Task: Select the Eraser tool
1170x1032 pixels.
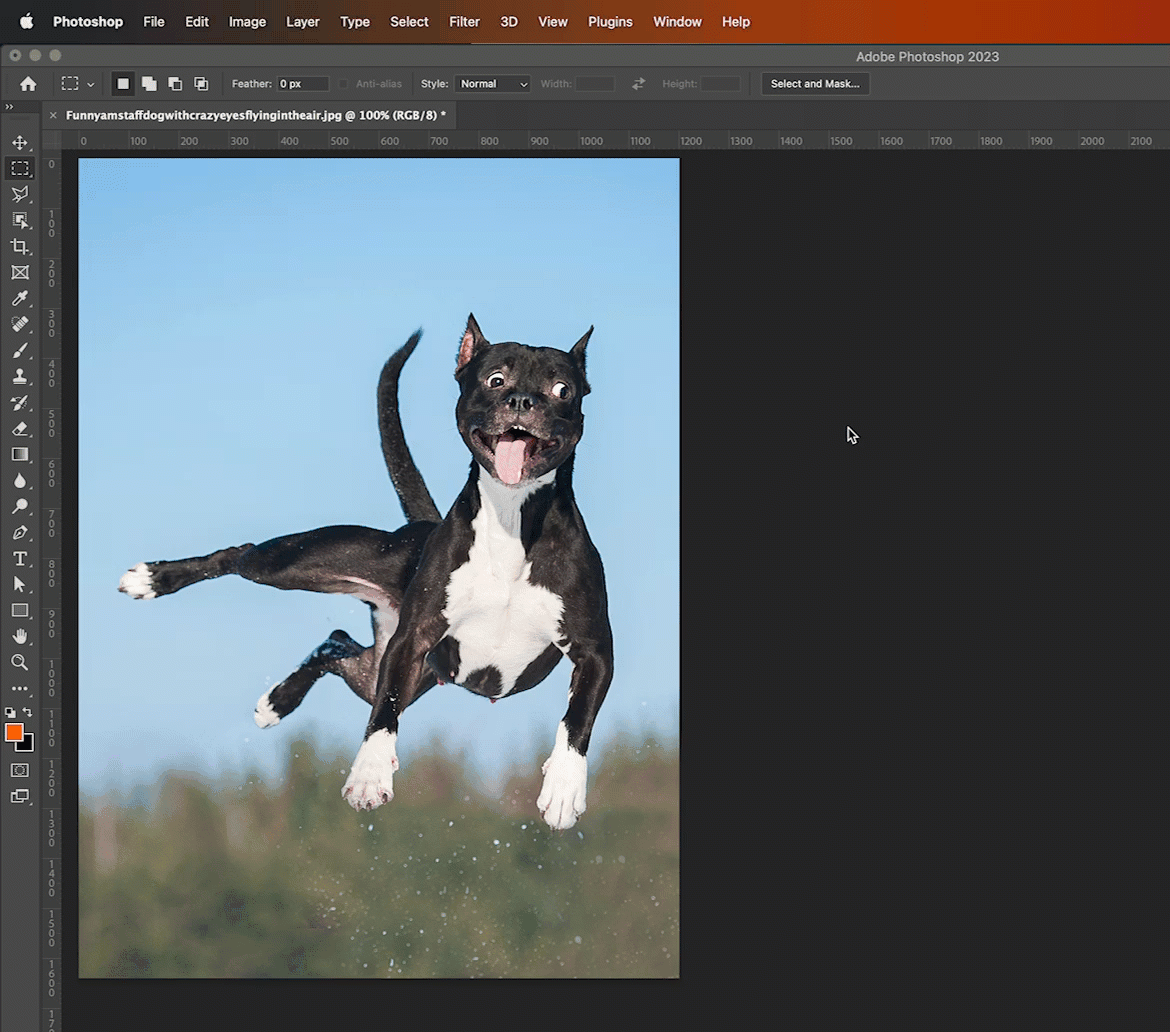Action: pyautogui.click(x=20, y=429)
